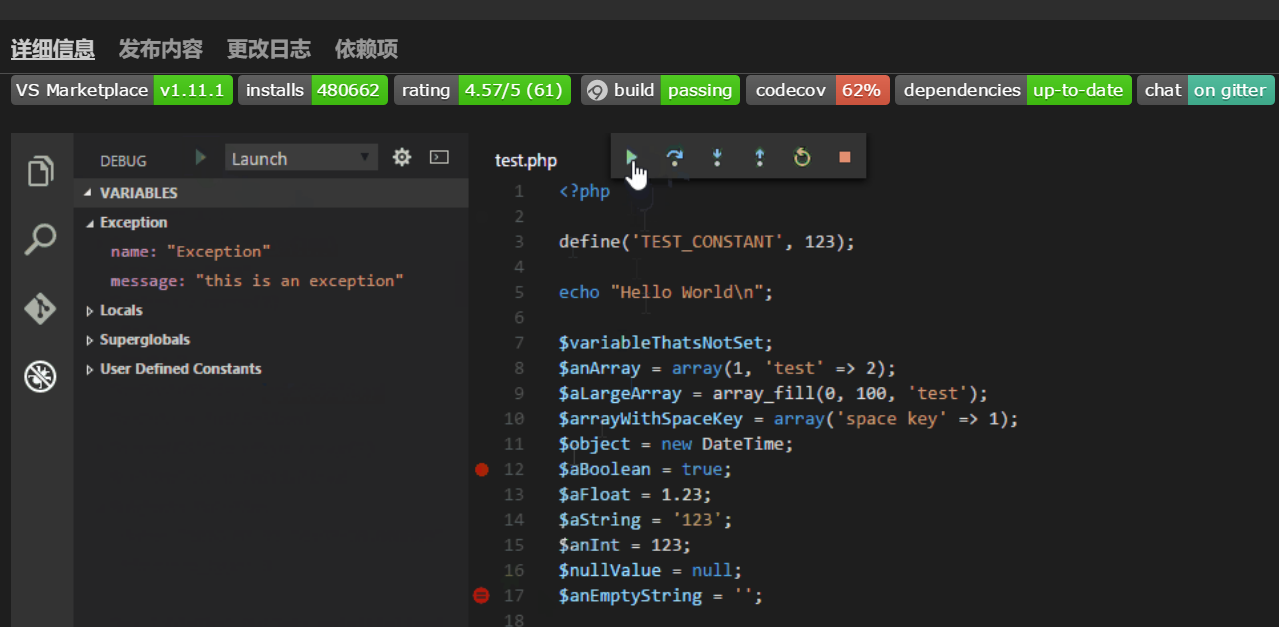Switch to the 更改日志 tab

click(269, 49)
